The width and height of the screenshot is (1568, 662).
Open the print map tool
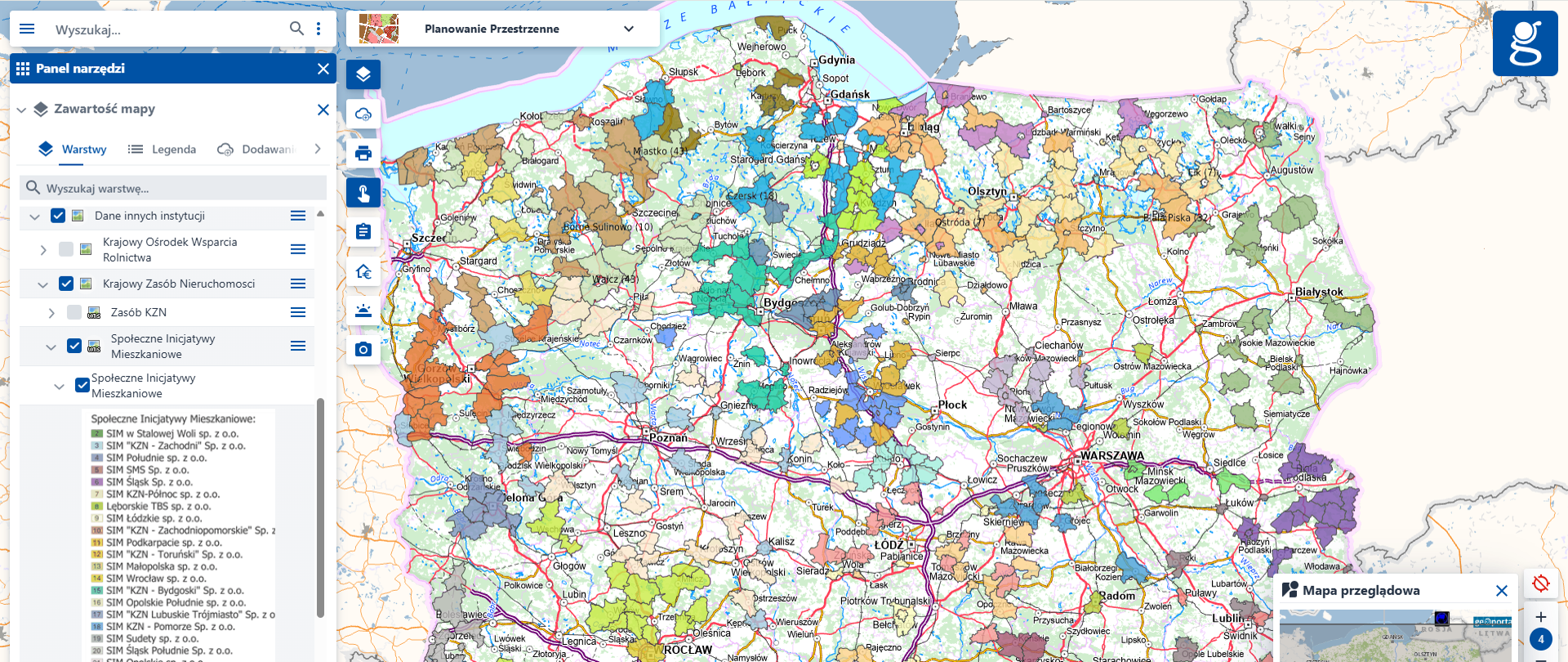363,153
